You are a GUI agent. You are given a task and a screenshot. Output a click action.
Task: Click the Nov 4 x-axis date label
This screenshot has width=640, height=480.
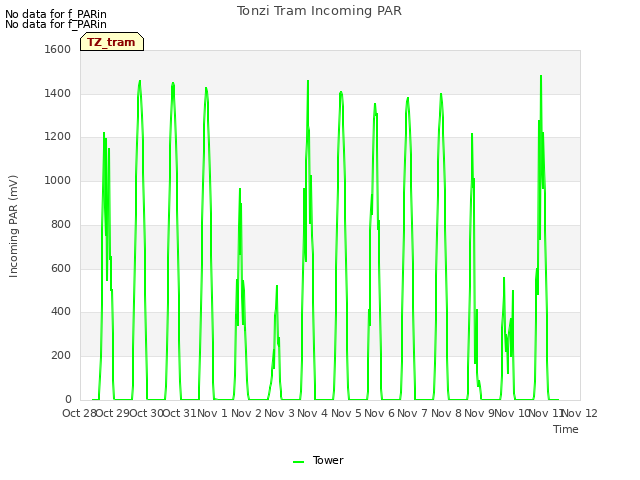[312, 413]
